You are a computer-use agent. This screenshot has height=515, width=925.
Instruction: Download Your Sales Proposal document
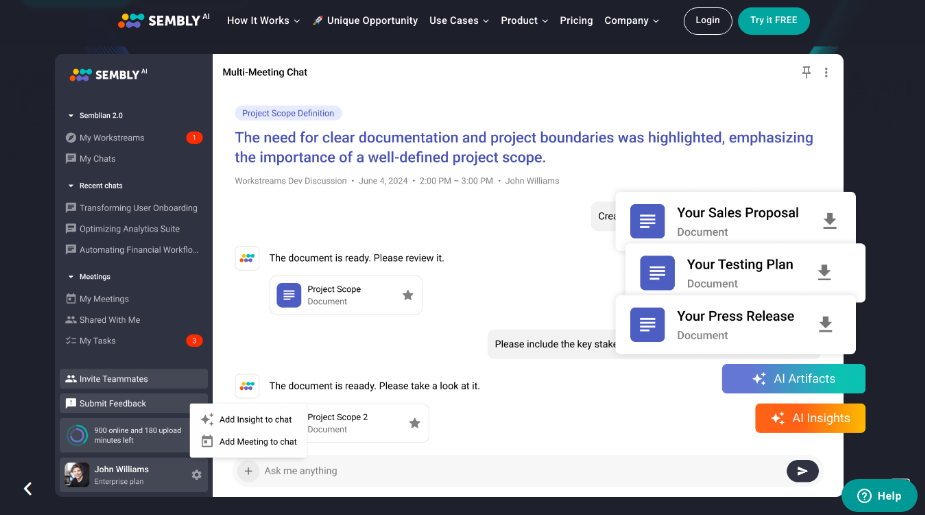pyautogui.click(x=829, y=221)
